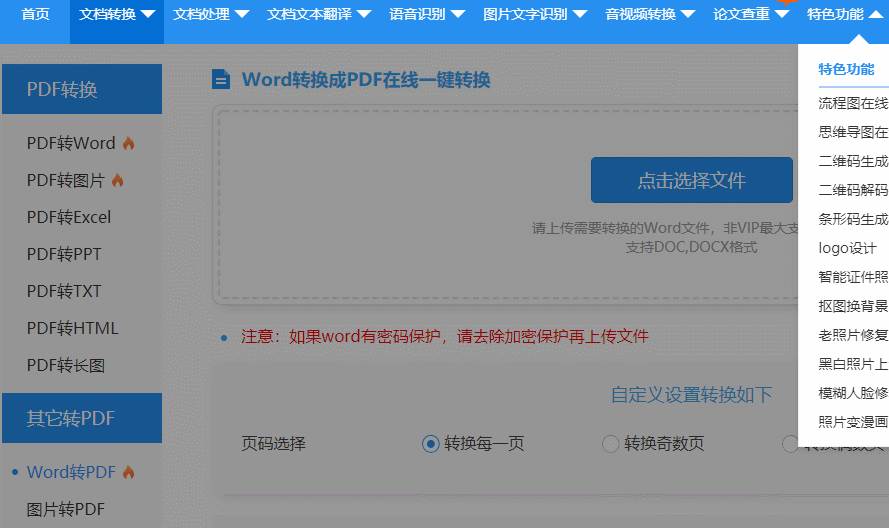Open PDF转Word in the sidebar

pos(71,143)
